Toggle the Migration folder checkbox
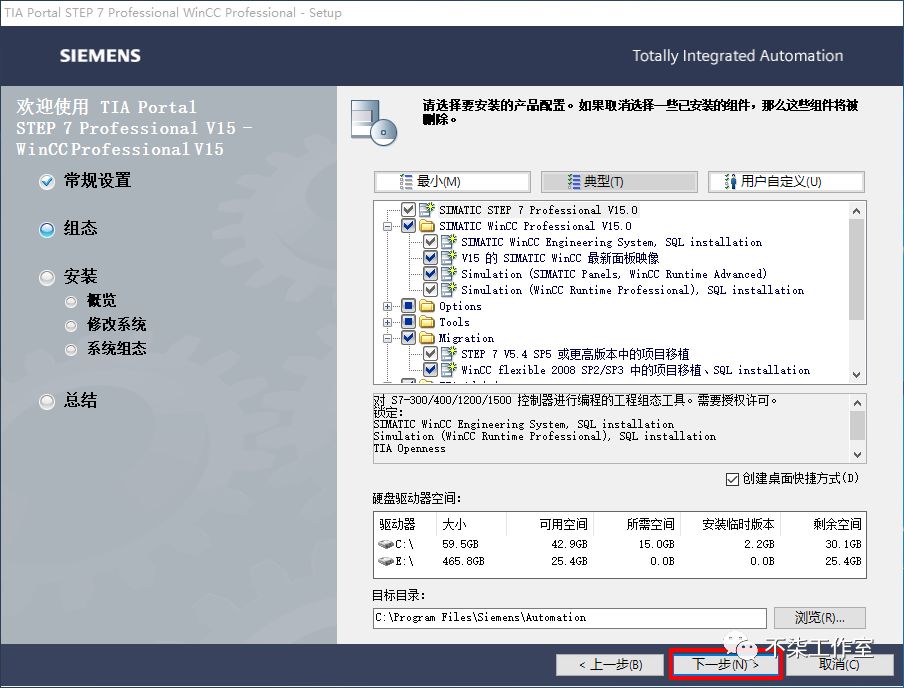The height and width of the screenshot is (688, 904). pyautogui.click(x=408, y=337)
